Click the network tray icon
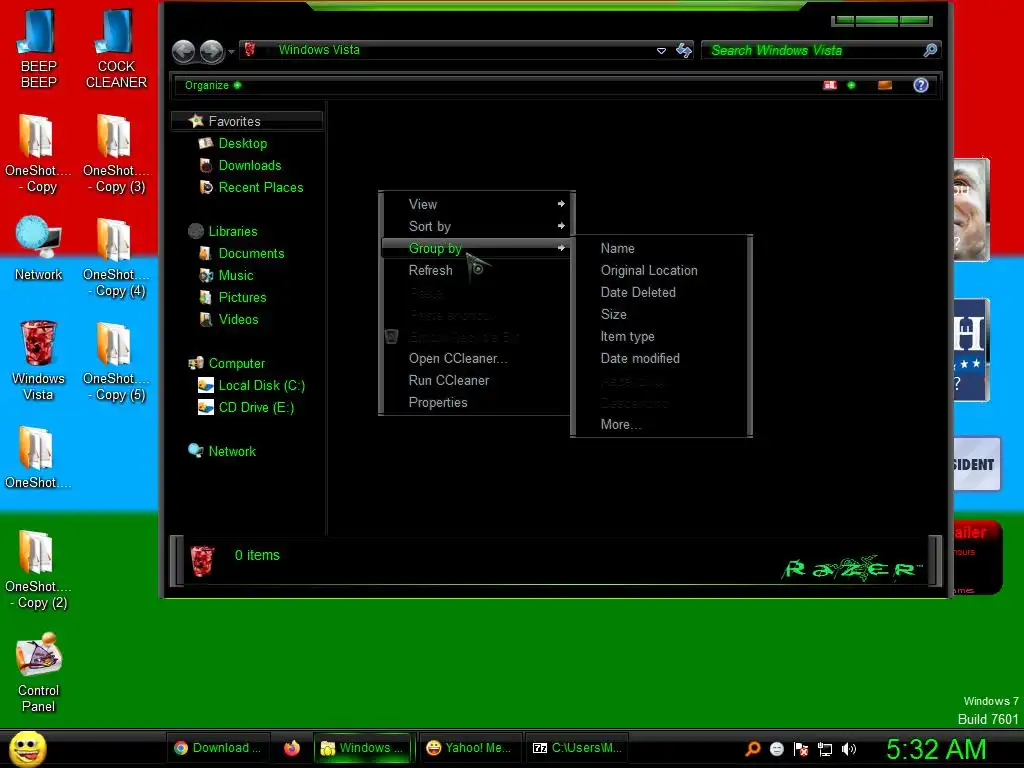Viewport: 1024px width, 768px height. coord(825,749)
